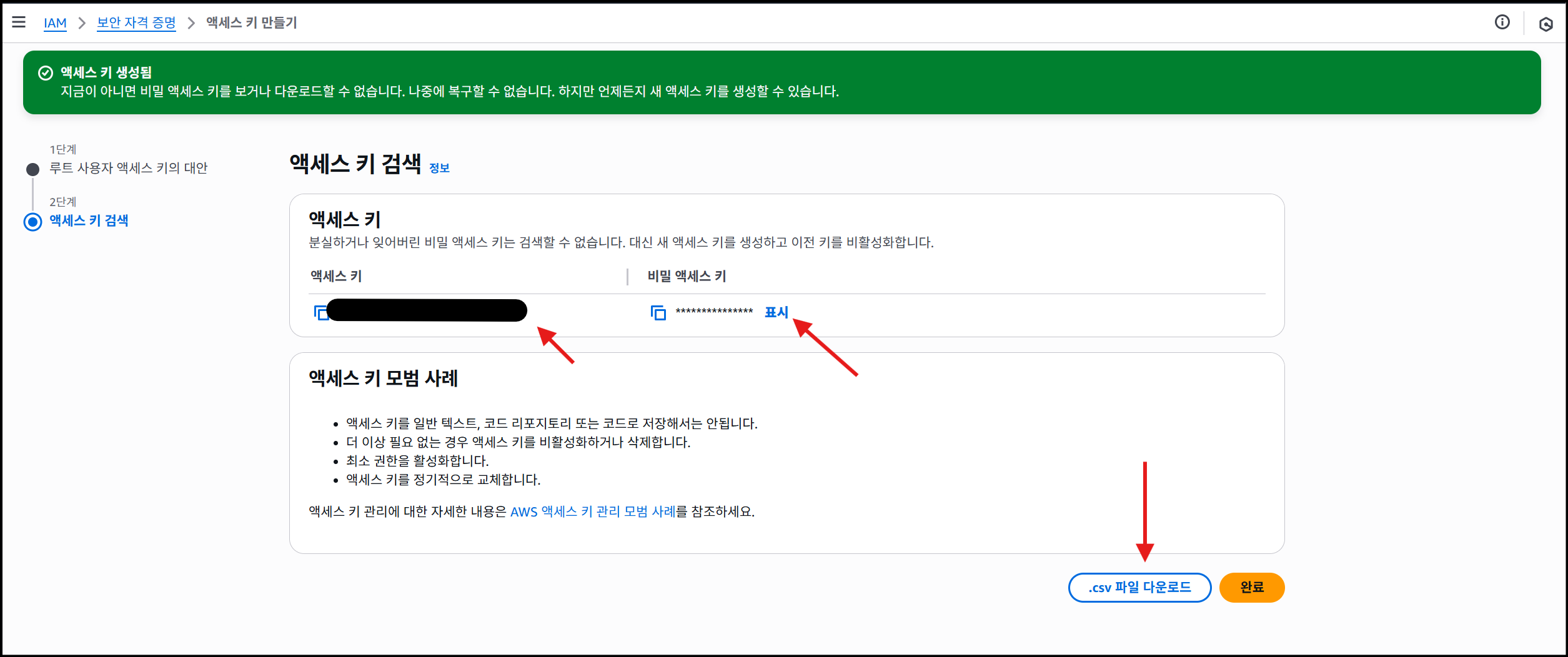1568x657 pixels.
Task: Copy the access key with copy icon
Action: click(x=320, y=312)
